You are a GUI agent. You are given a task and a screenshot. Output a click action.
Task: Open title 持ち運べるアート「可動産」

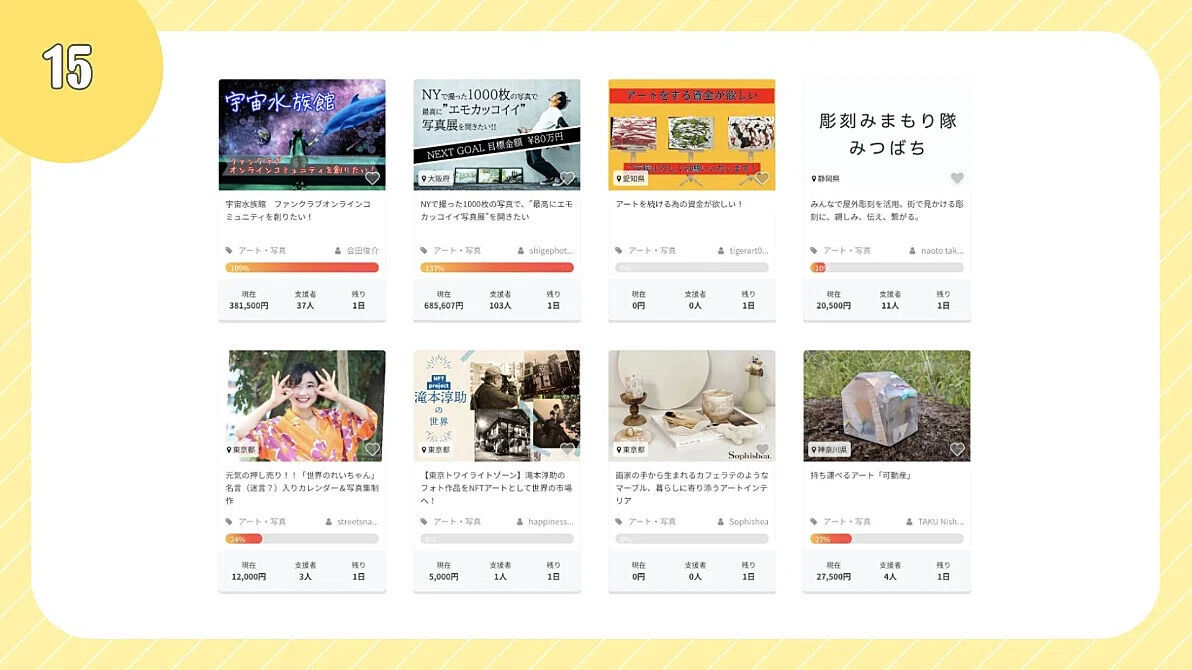(861, 475)
